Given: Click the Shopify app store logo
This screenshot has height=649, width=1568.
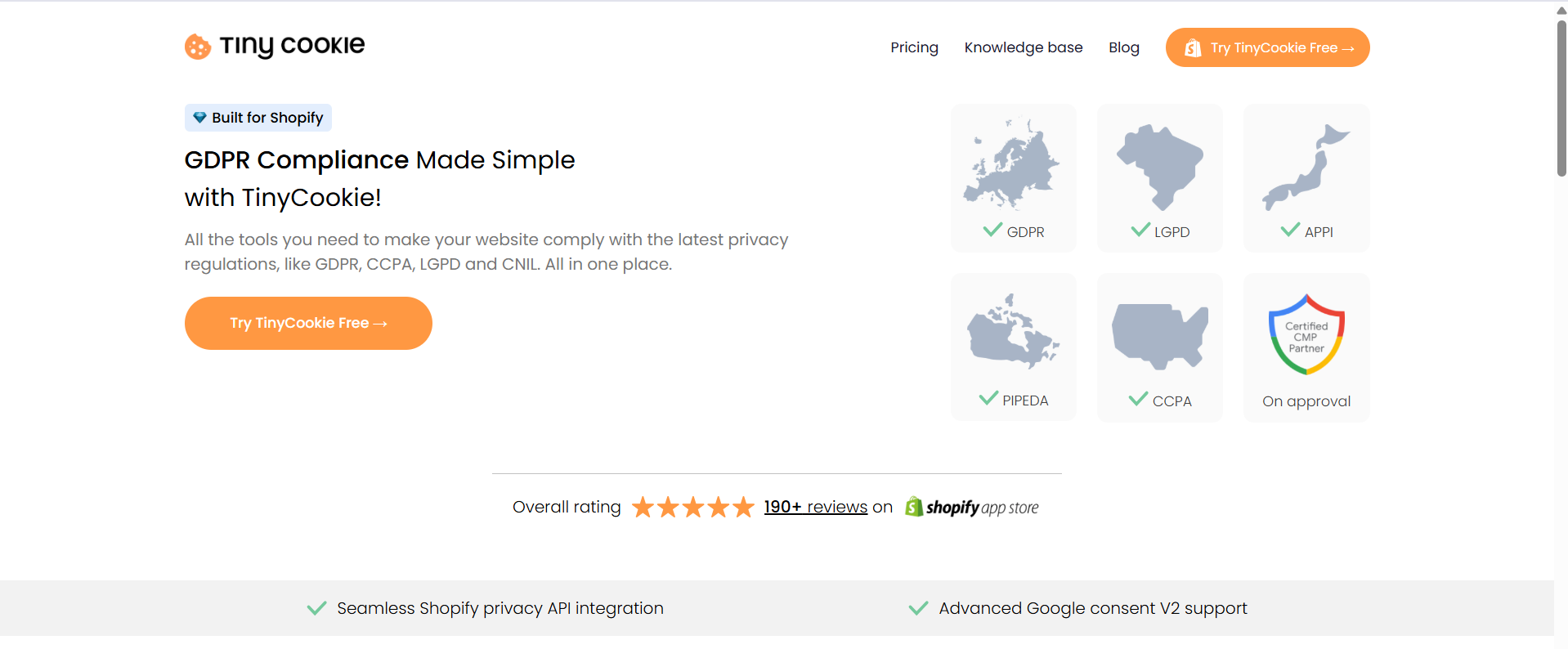Looking at the screenshot, I should pos(971,508).
